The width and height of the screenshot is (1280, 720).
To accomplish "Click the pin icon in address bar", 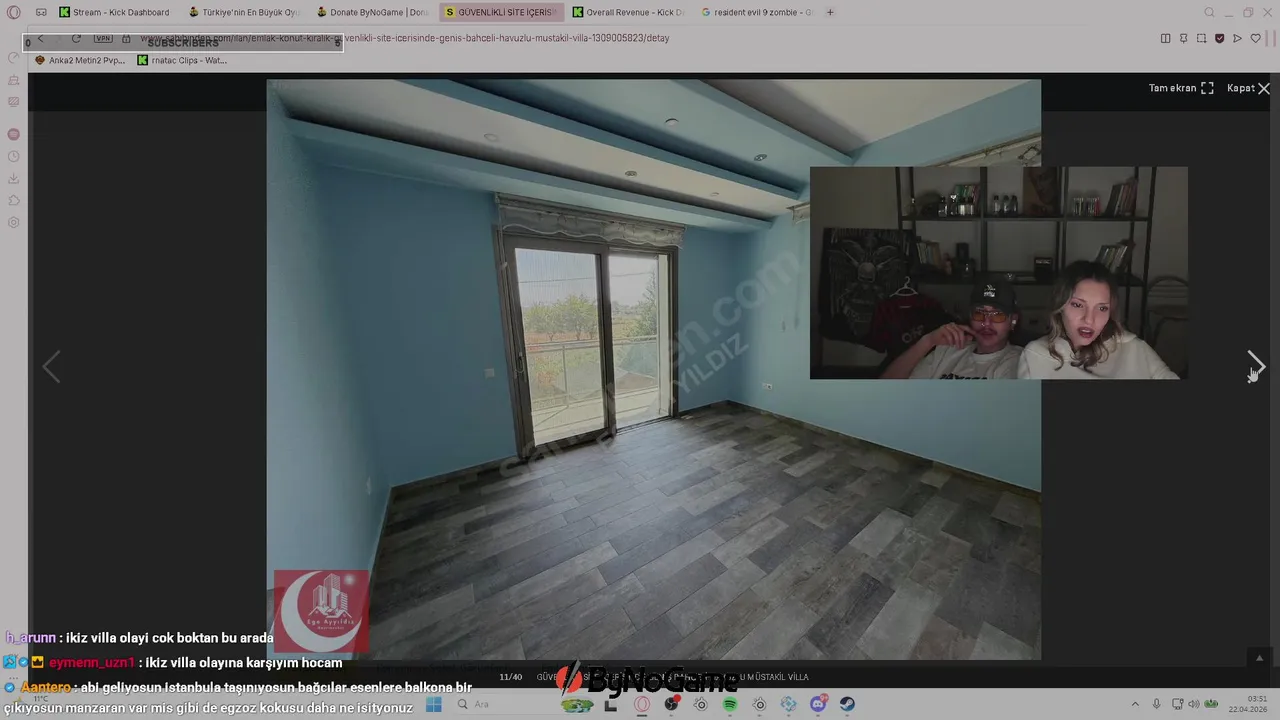I will (1183, 38).
